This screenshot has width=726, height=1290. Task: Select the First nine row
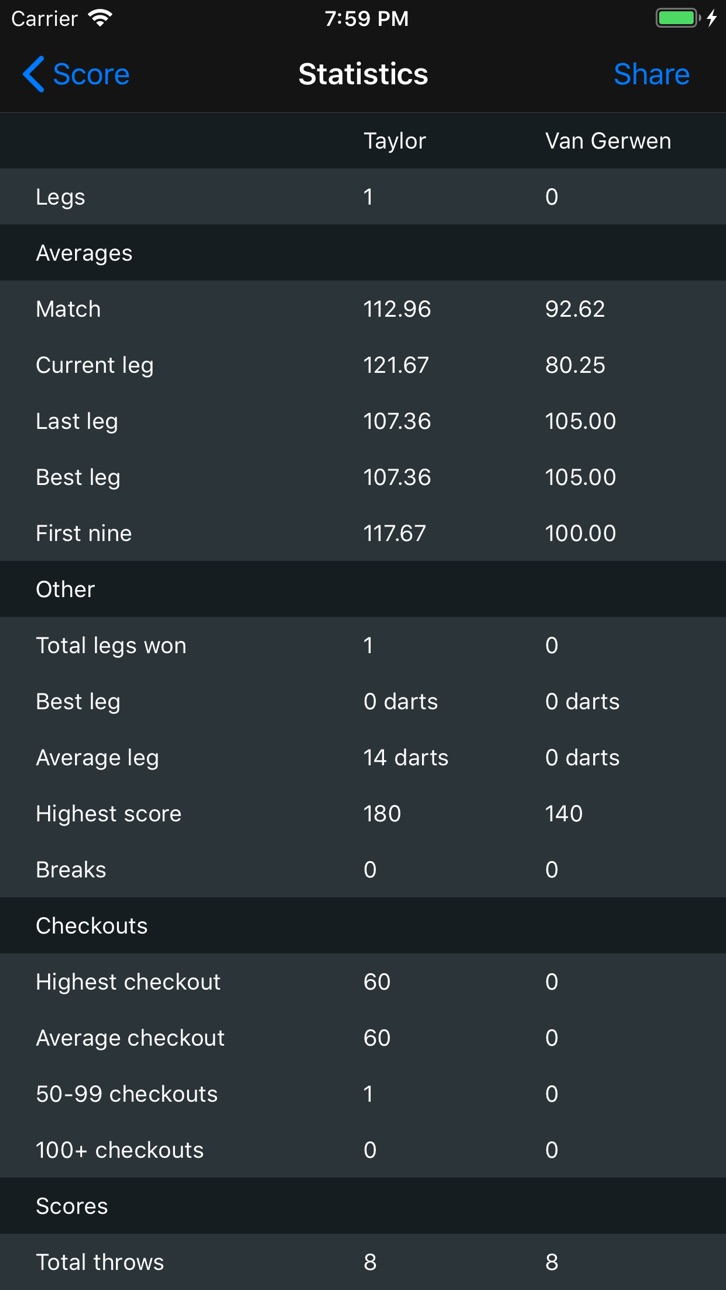tap(363, 533)
